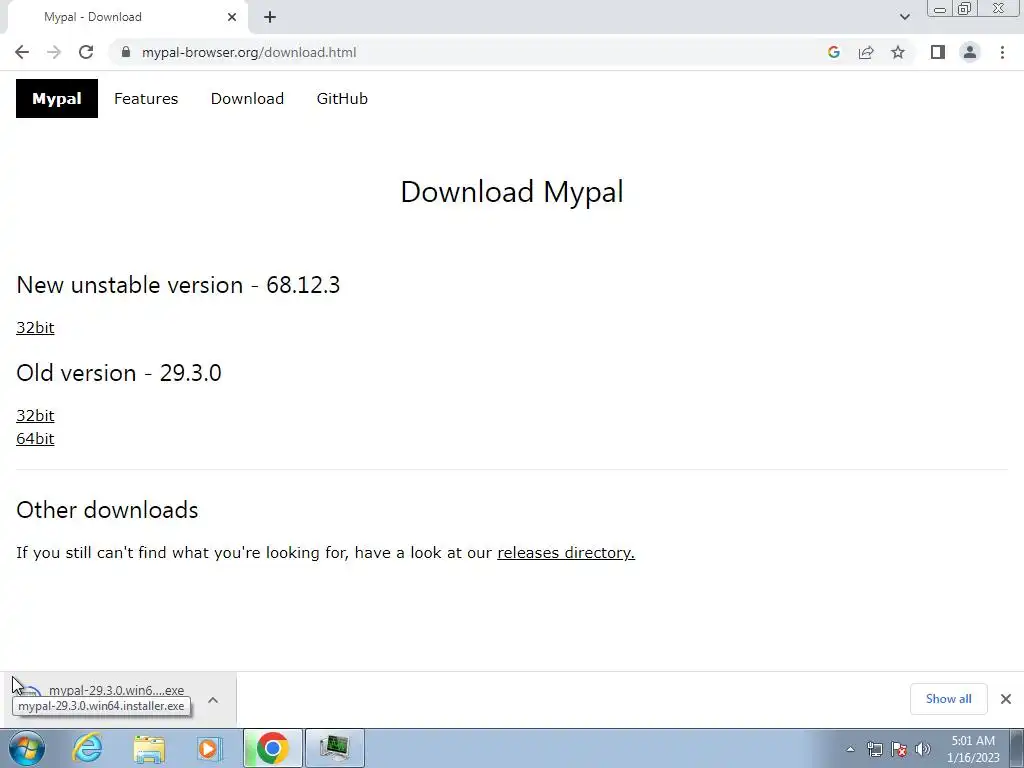Click the Other downloads heading
Viewport: 1024px width, 768px height.
coord(107,510)
